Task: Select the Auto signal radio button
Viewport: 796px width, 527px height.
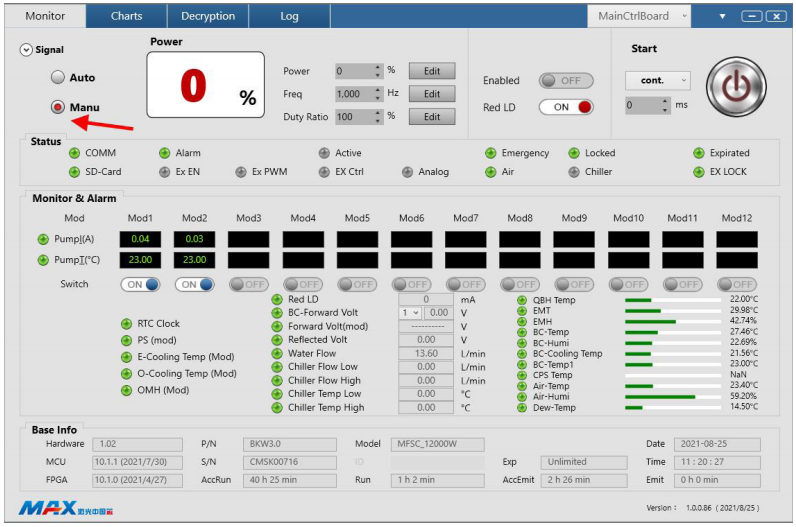Action: (x=58, y=77)
